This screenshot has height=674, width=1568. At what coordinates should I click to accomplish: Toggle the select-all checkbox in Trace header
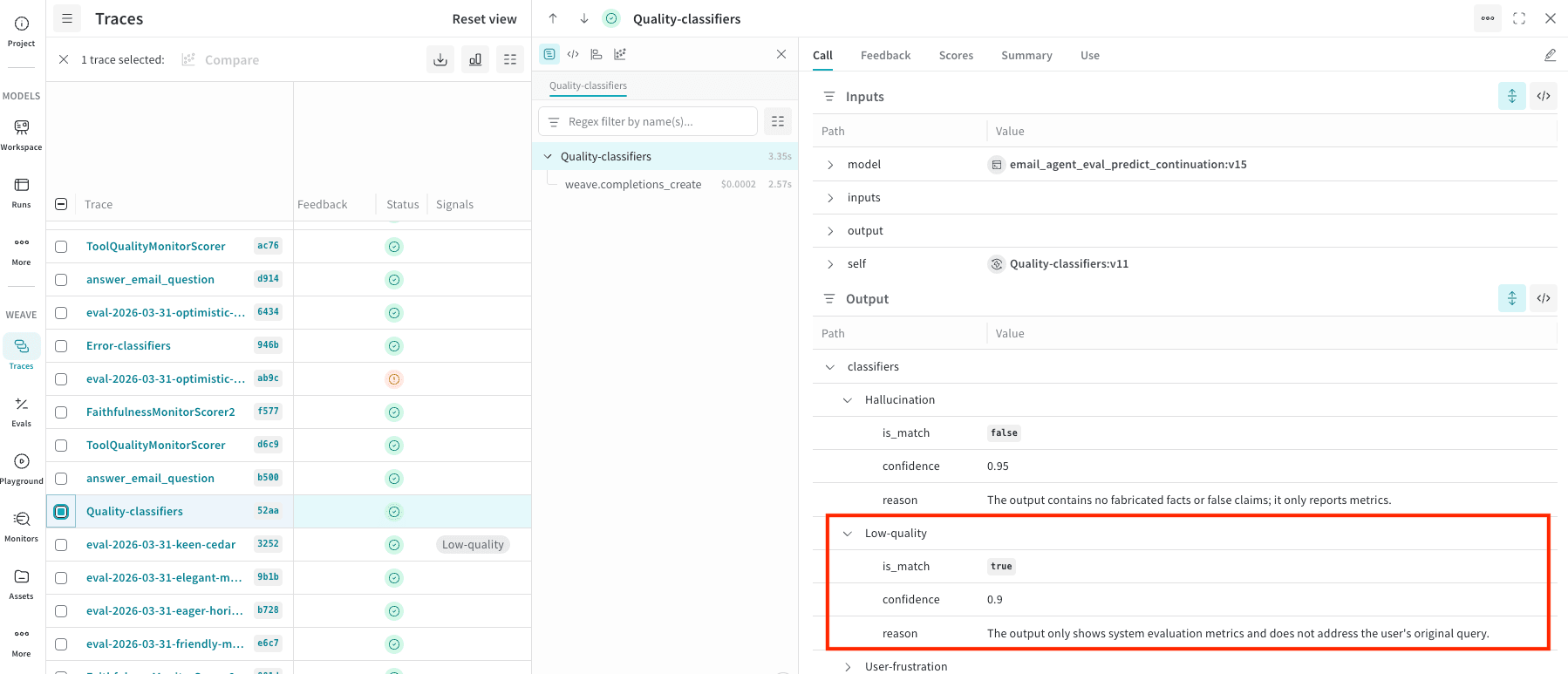tap(61, 204)
